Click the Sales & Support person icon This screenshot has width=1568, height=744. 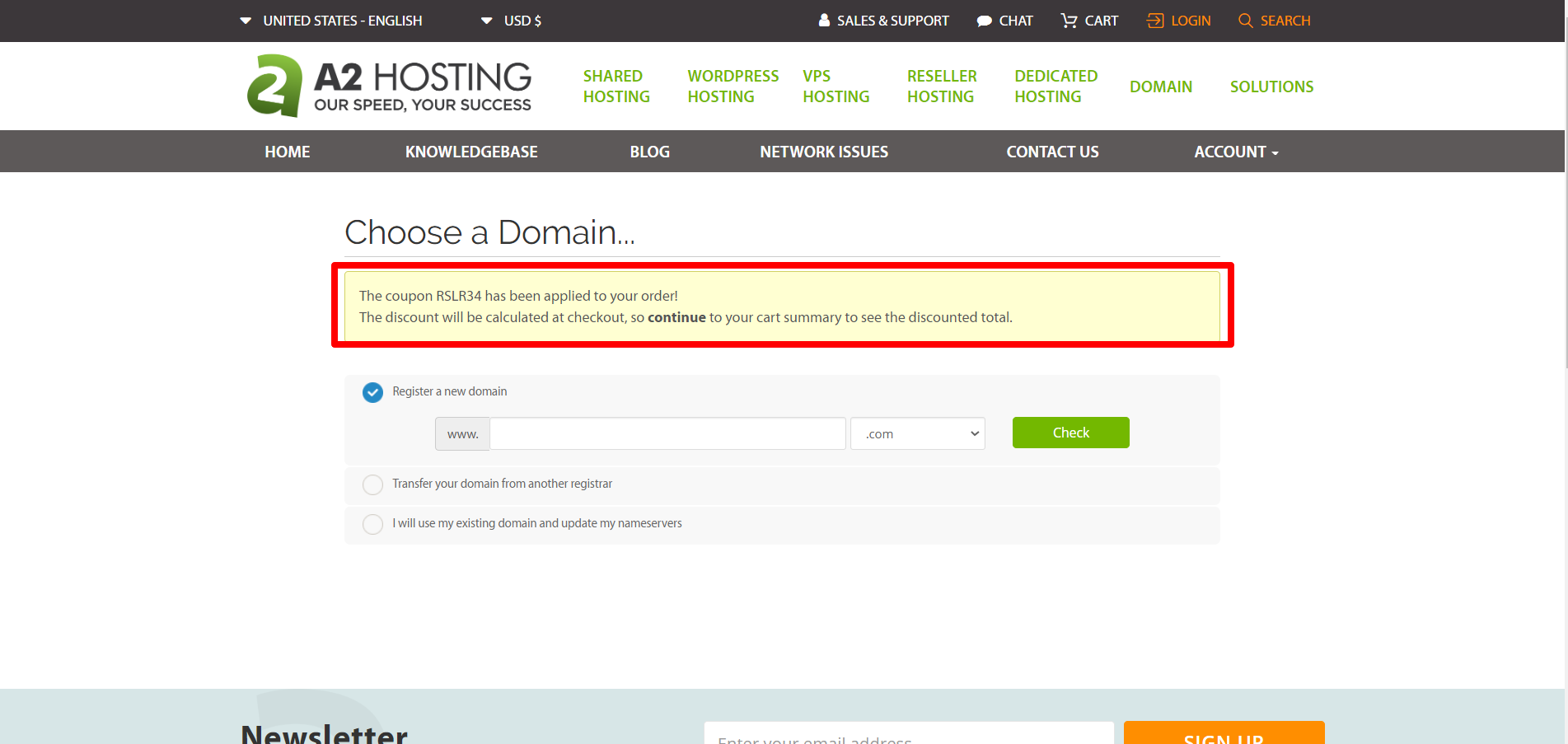click(824, 21)
